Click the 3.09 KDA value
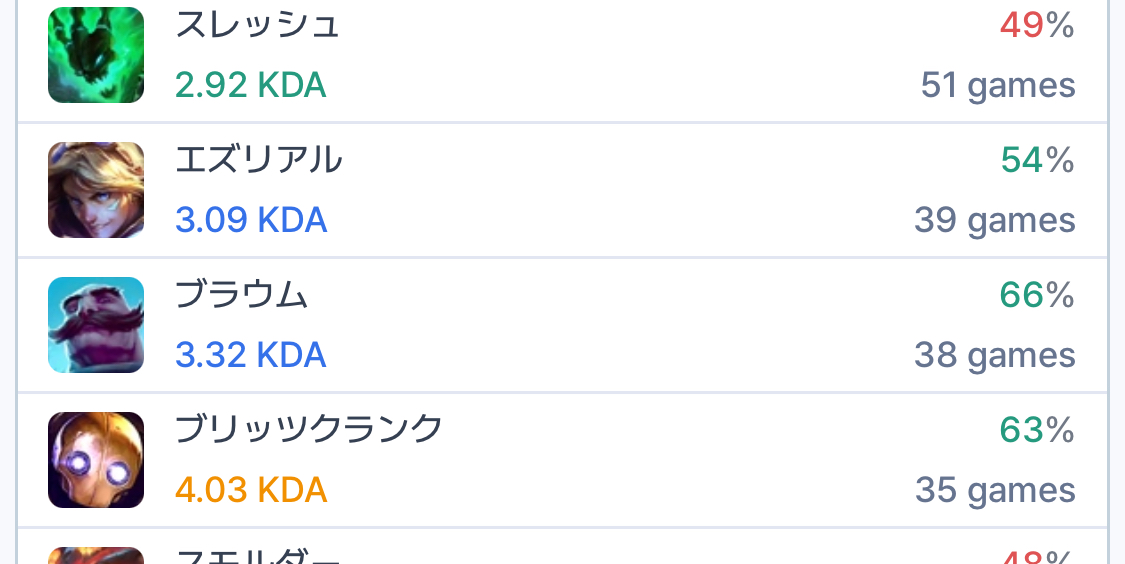This screenshot has height=564, width=1125. click(x=251, y=220)
